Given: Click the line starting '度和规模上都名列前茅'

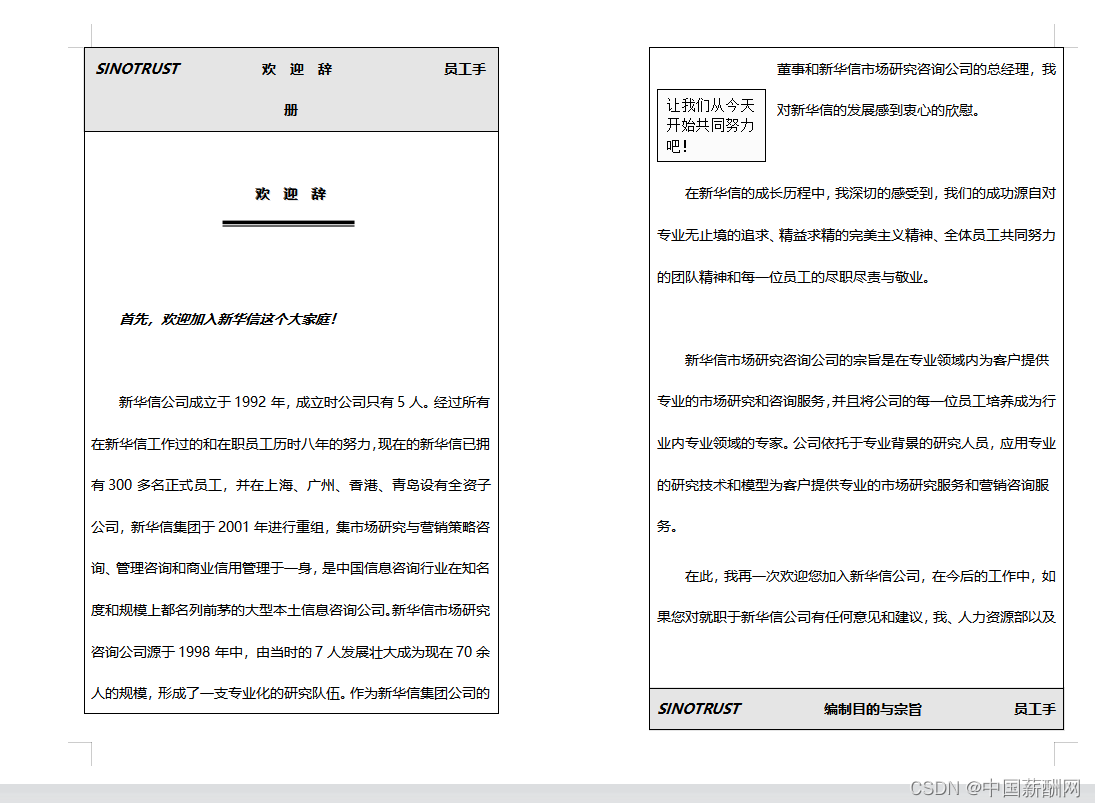Looking at the screenshot, I should click(291, 610).
